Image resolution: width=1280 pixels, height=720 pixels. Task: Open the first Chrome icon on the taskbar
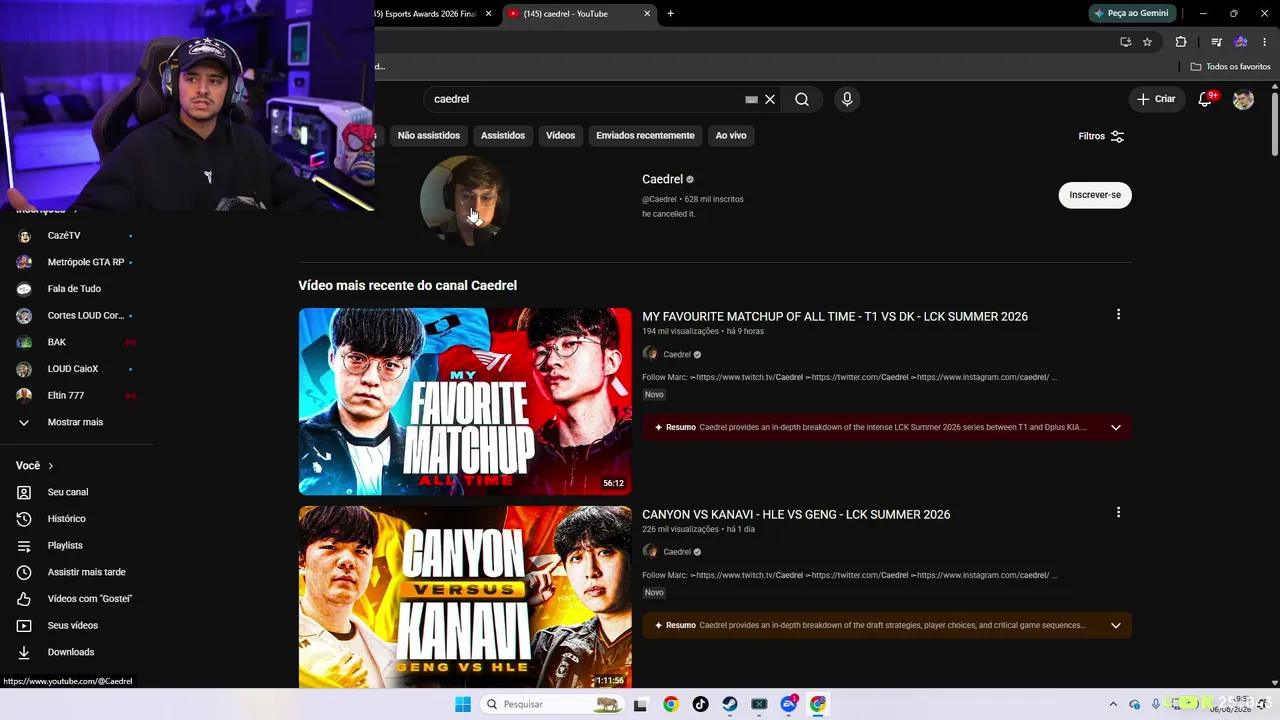(671, 704)
